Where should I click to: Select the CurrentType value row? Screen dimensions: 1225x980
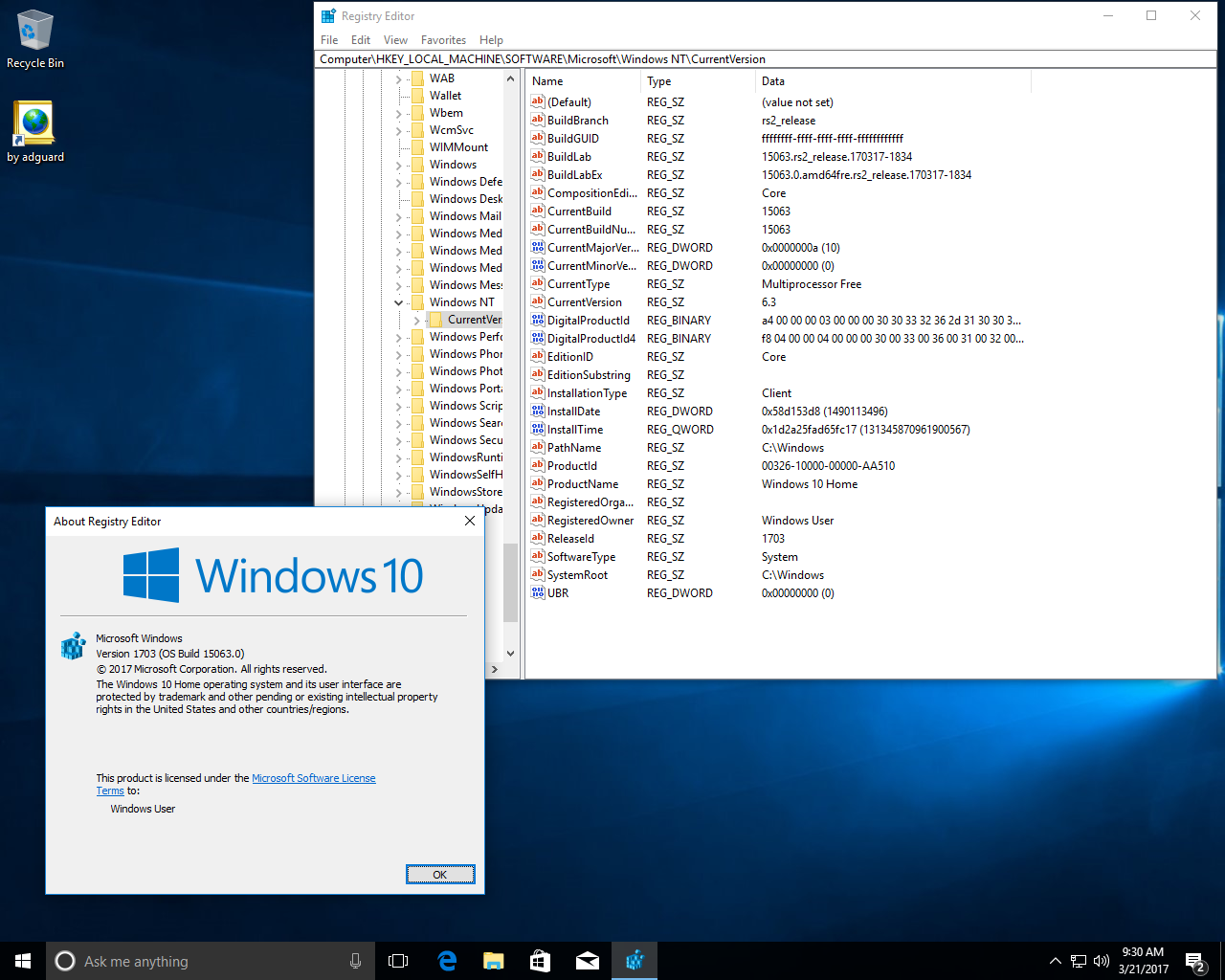point(777,284)
